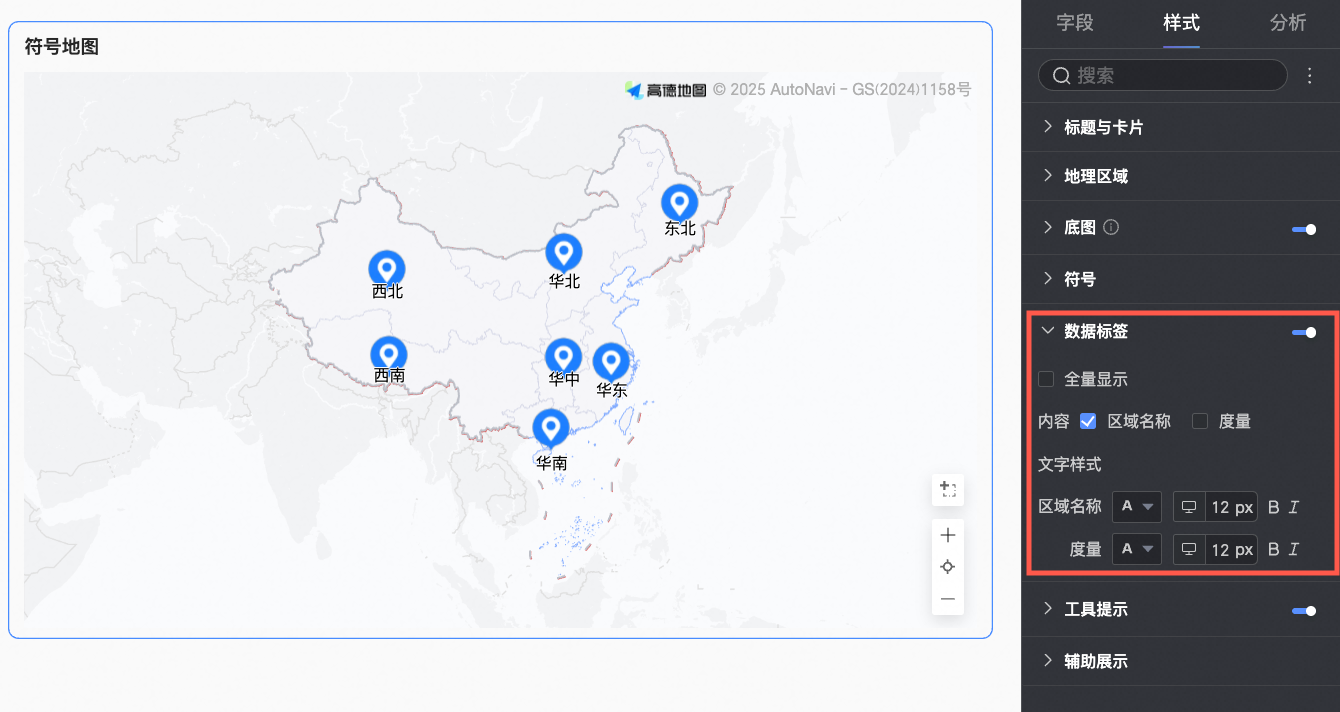Switch to the 分析 tab
The height and width of the screenshot is (712, 1340).
click(x=1288, y=23)
